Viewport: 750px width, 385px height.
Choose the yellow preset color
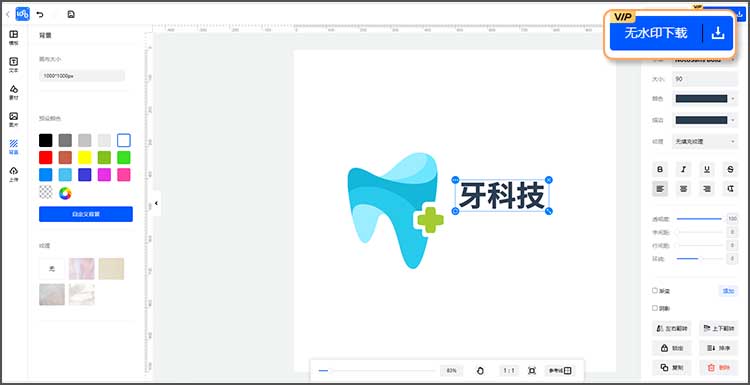pos(85,157)
